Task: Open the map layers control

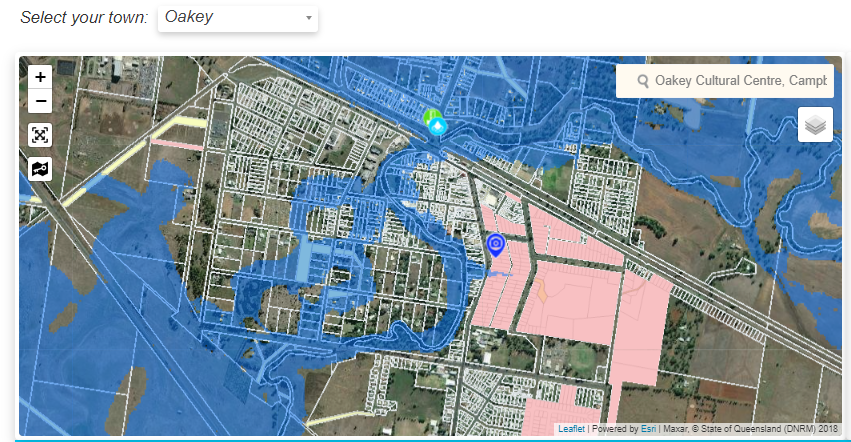Action: tap(815, 125)
